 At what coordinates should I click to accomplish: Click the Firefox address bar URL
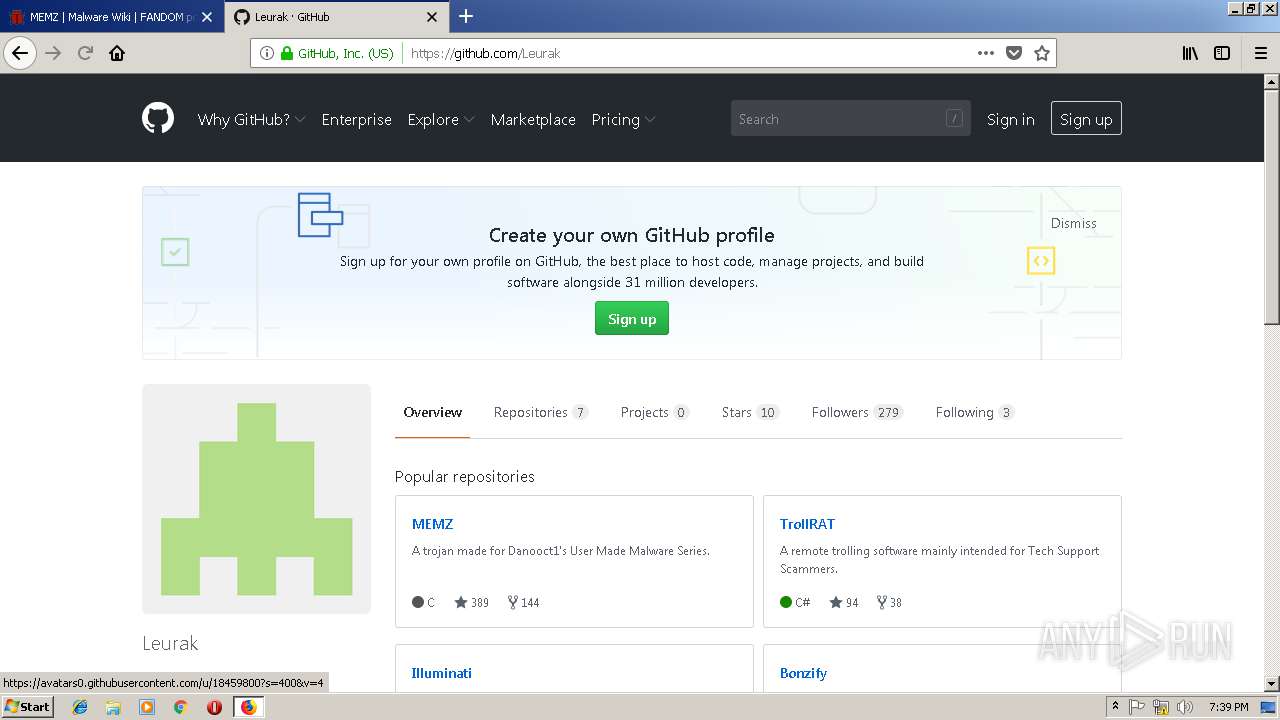coord(485,53)
